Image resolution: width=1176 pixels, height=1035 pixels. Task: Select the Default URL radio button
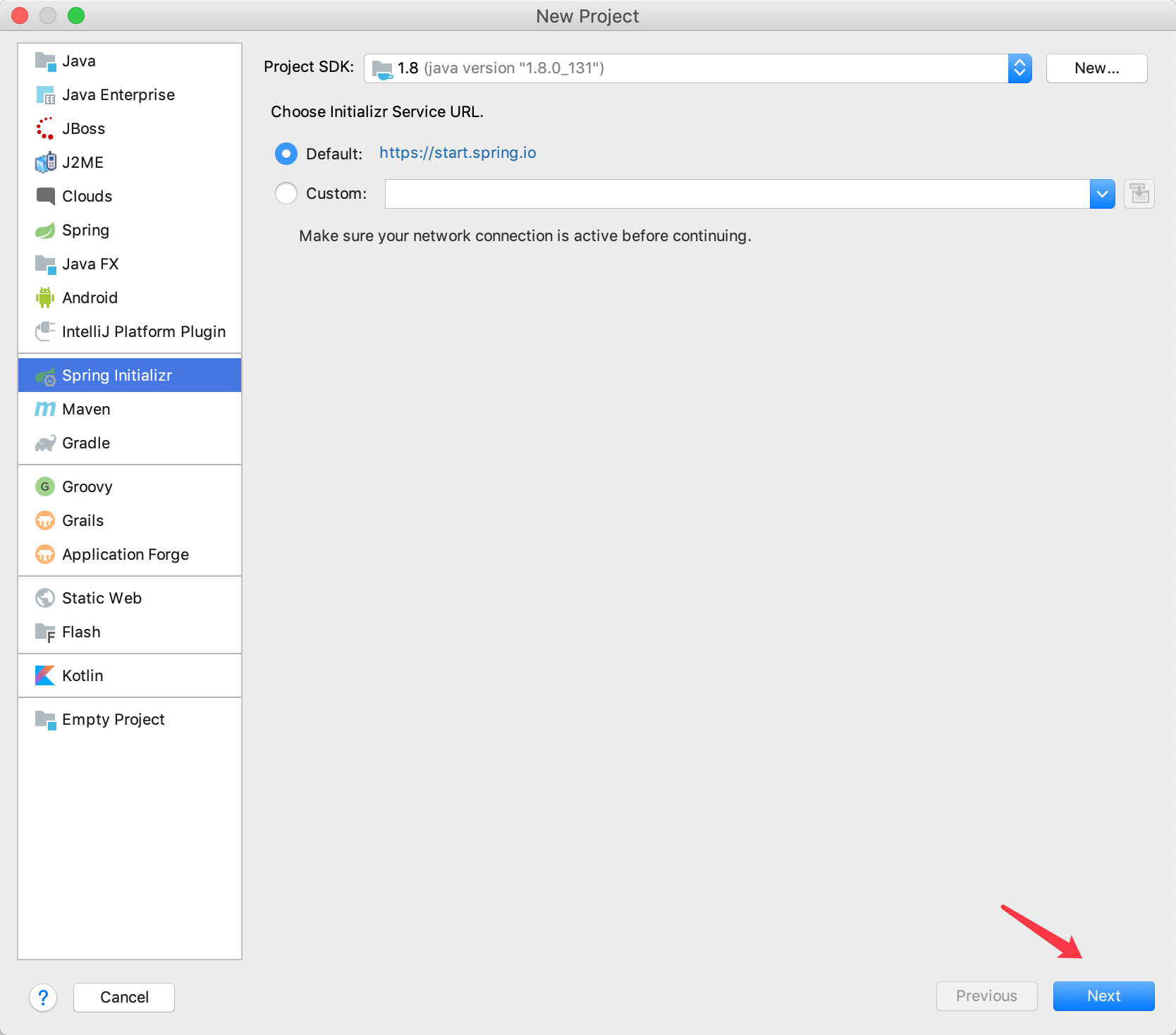point(286,154)
